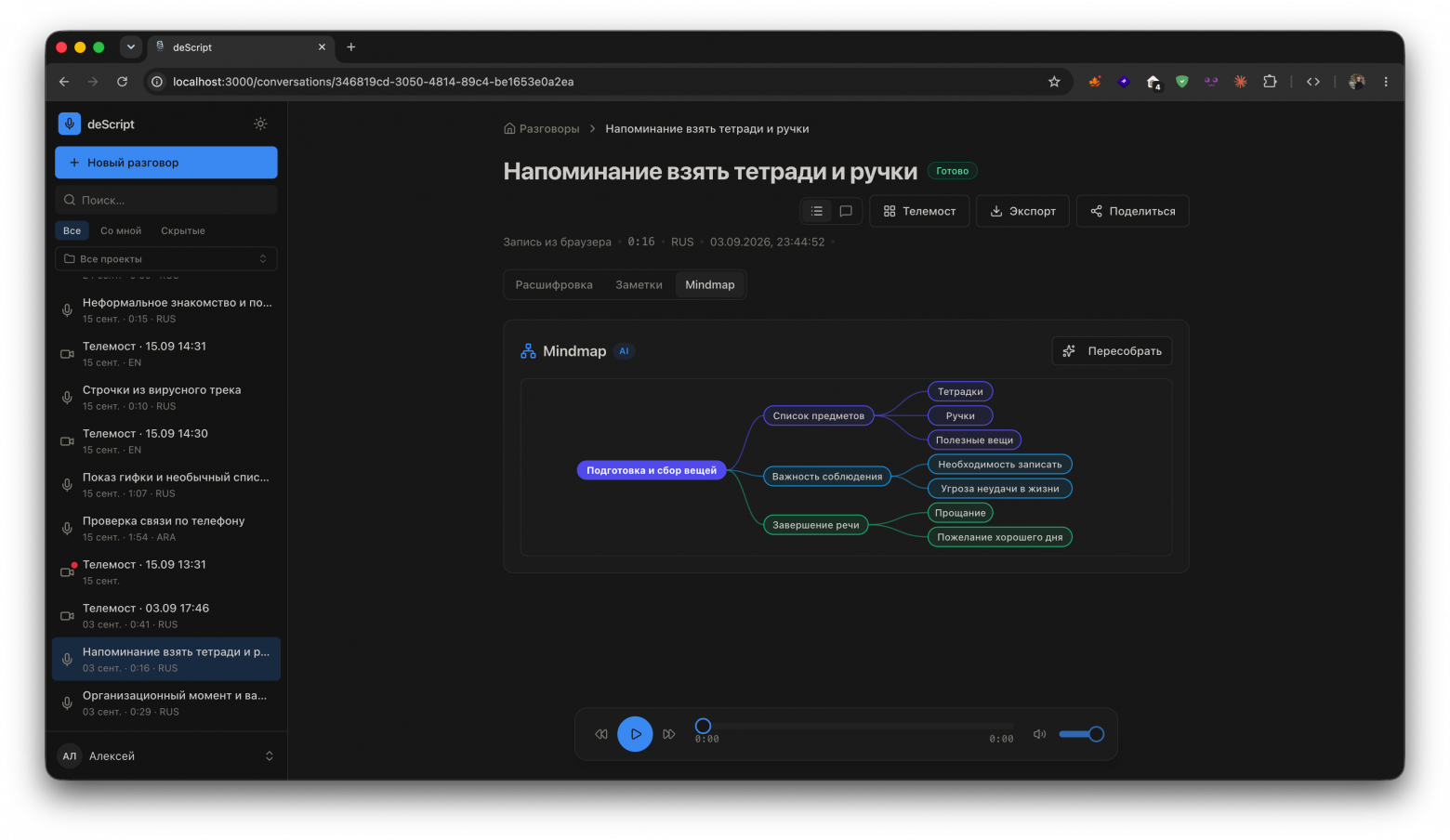Viewport: 1450px width, 840px height.
Task: Click the playback progress slider handle
Action: [x=703, y=726]
